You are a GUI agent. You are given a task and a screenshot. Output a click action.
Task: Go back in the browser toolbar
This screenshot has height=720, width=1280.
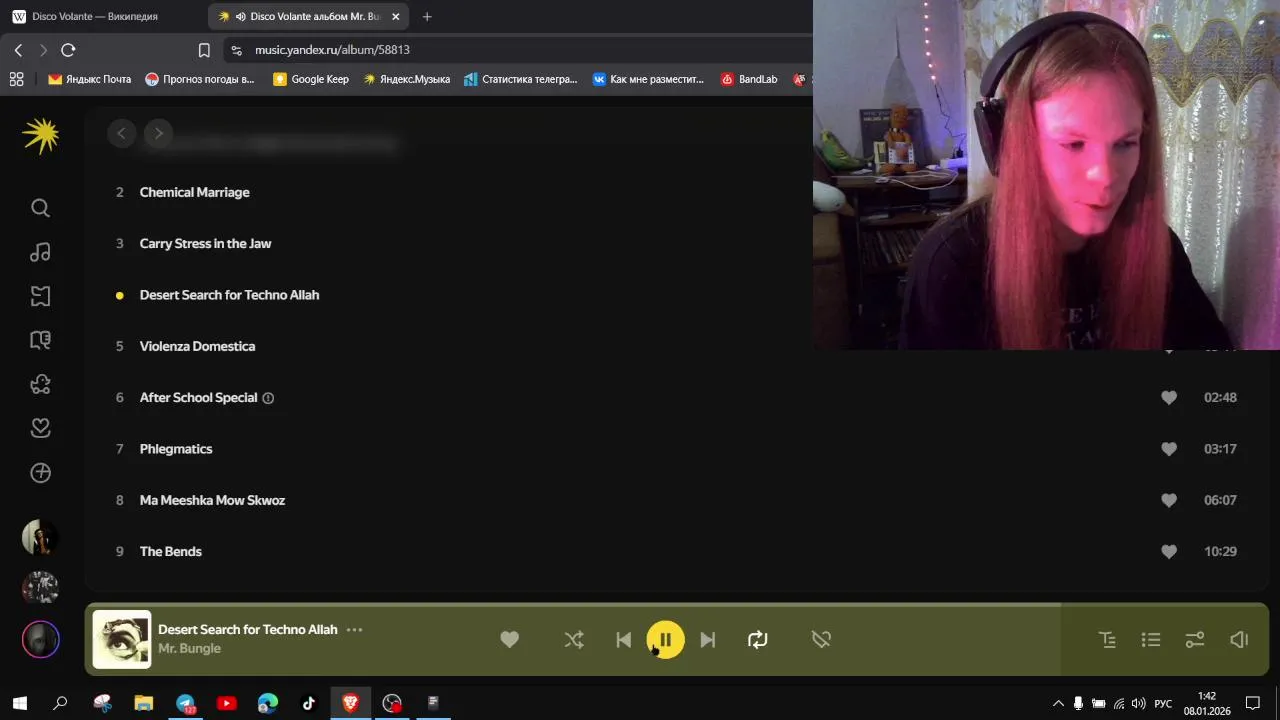pyautogui.click(x=18, y=50)
